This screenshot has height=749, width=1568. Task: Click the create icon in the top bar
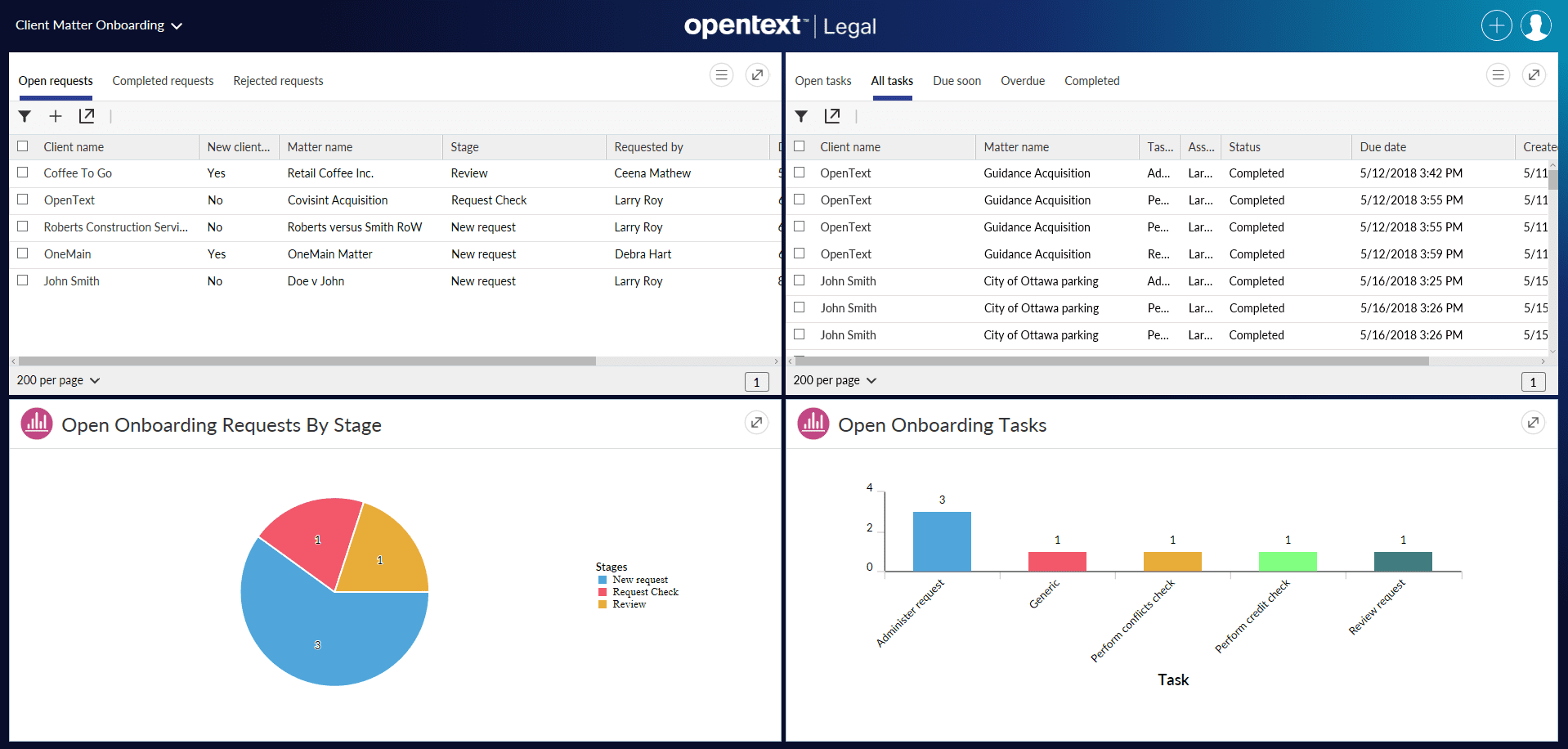[1496, 25]
